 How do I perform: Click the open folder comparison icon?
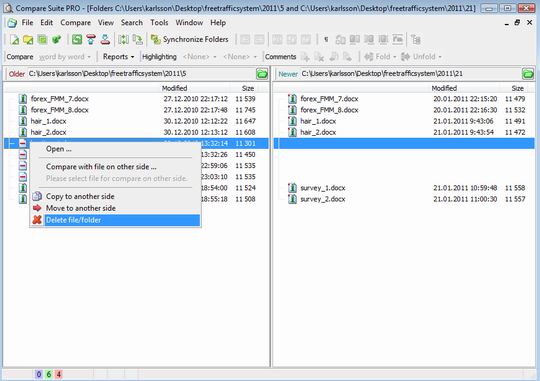click(x=28, y=40)
